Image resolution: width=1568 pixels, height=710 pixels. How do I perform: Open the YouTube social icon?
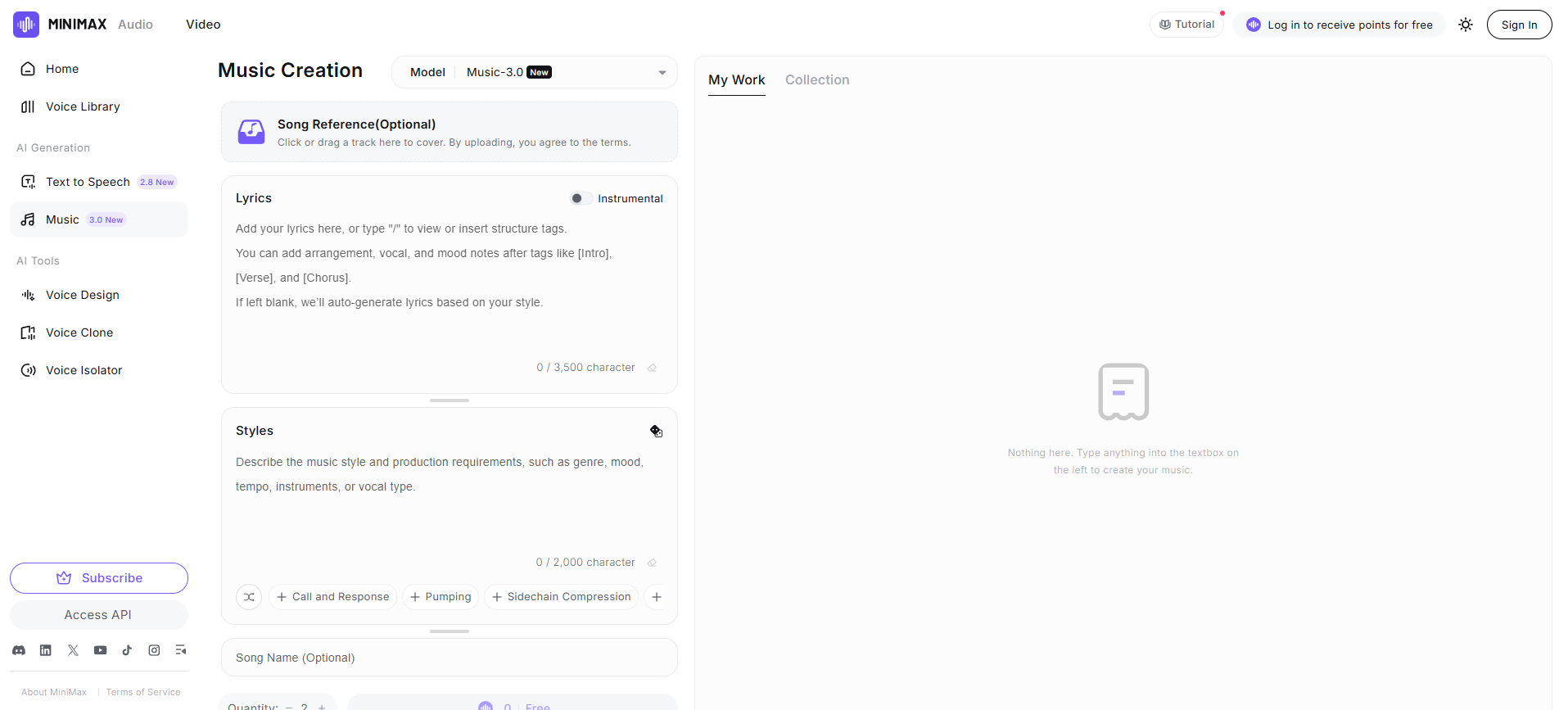pyautogui.click(x=100, y=650)
